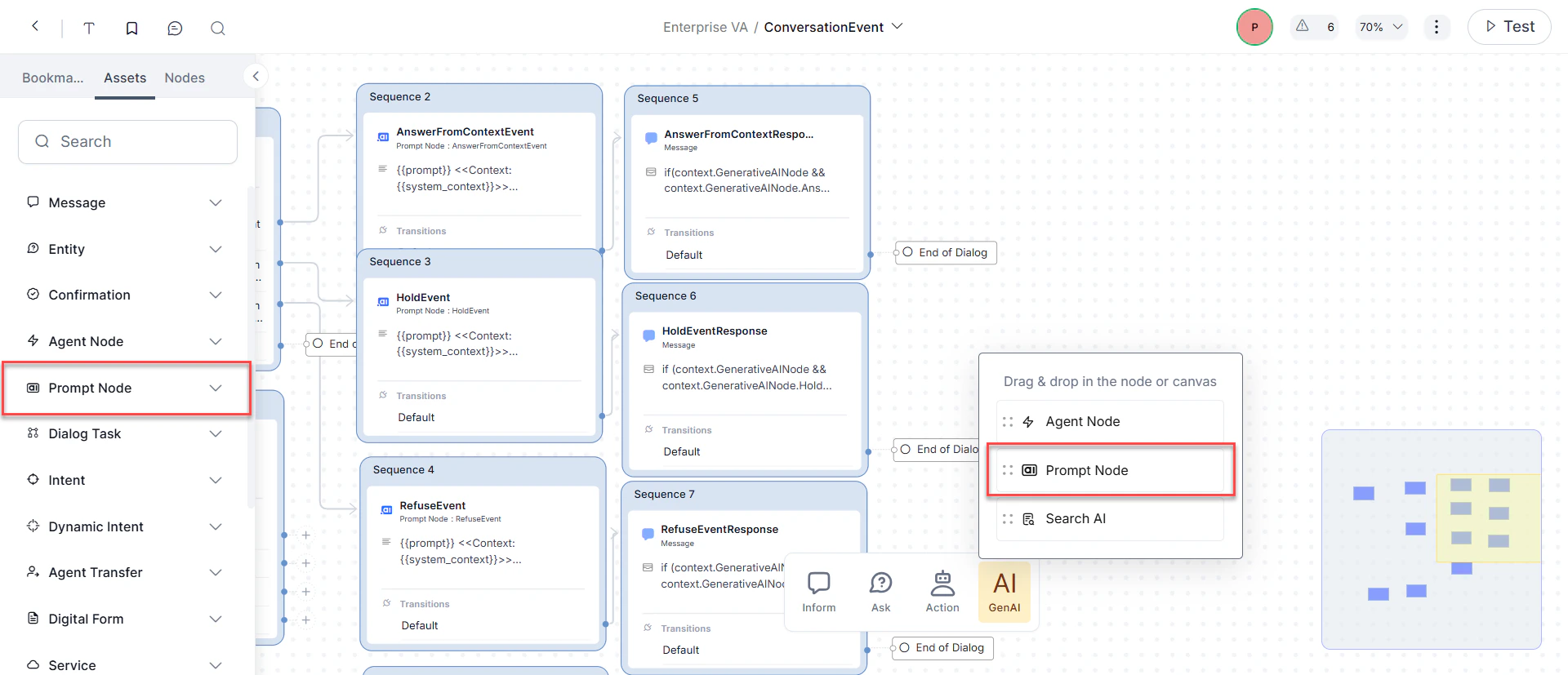The image size is (1568, 675).
Task: Click the AnswerFromContextRespo... message icon
Action: tap(651, 139)
